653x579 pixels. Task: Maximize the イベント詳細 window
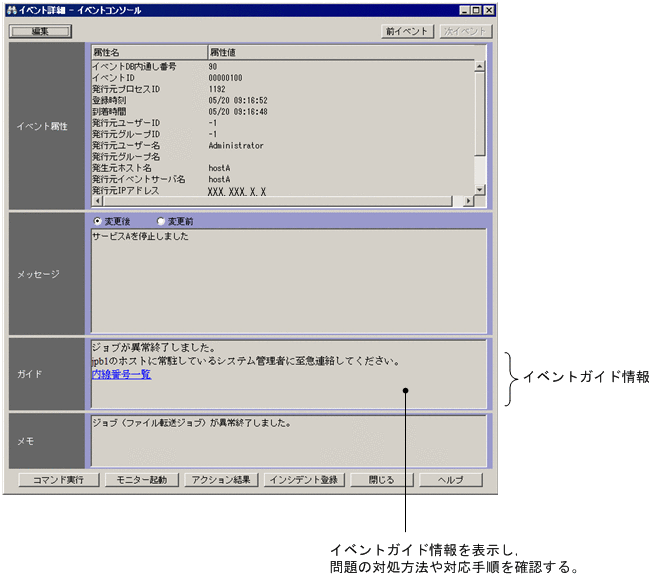[476, 10]
